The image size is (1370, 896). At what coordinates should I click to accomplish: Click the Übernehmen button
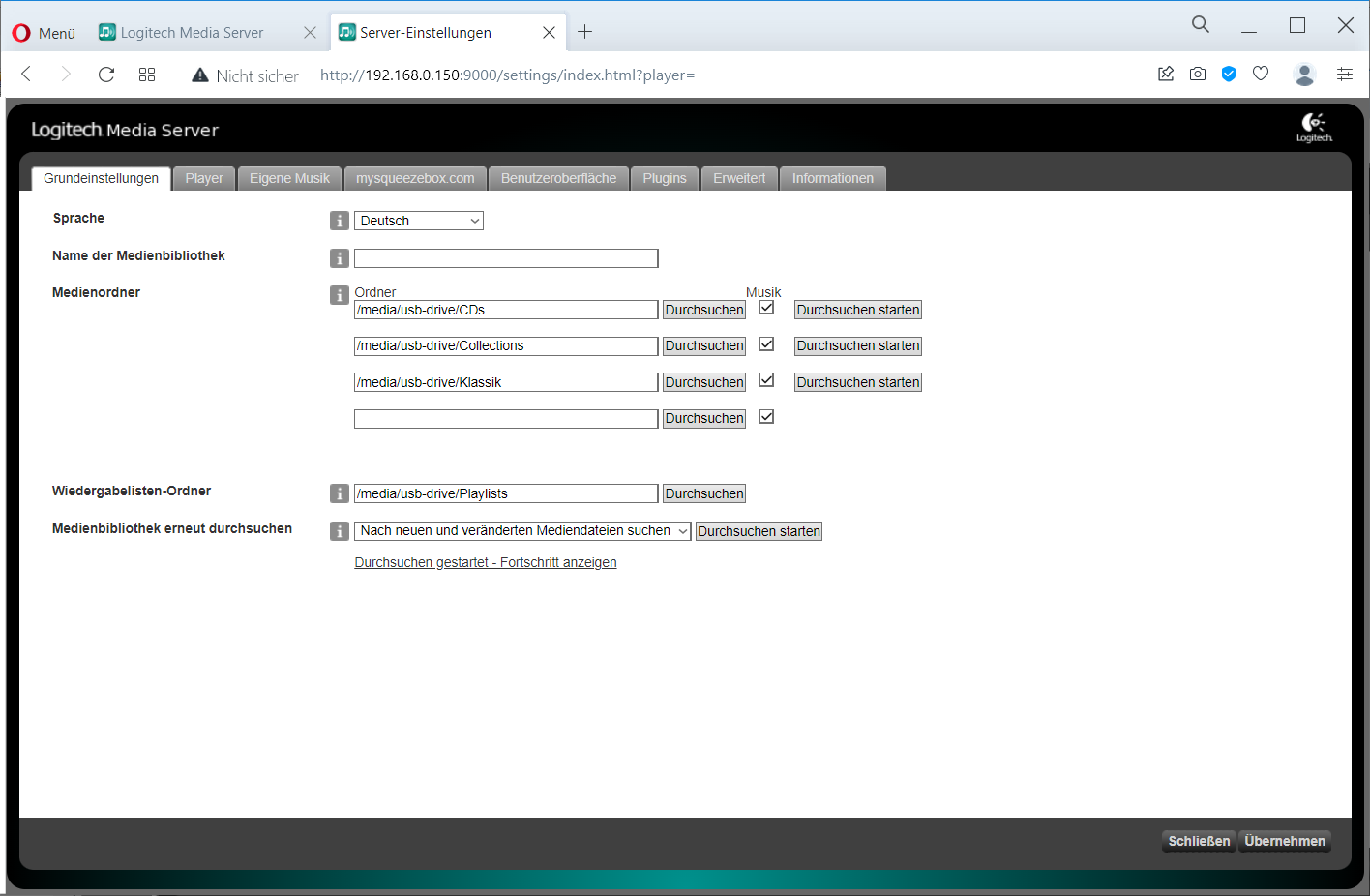tap(1285, 841)
